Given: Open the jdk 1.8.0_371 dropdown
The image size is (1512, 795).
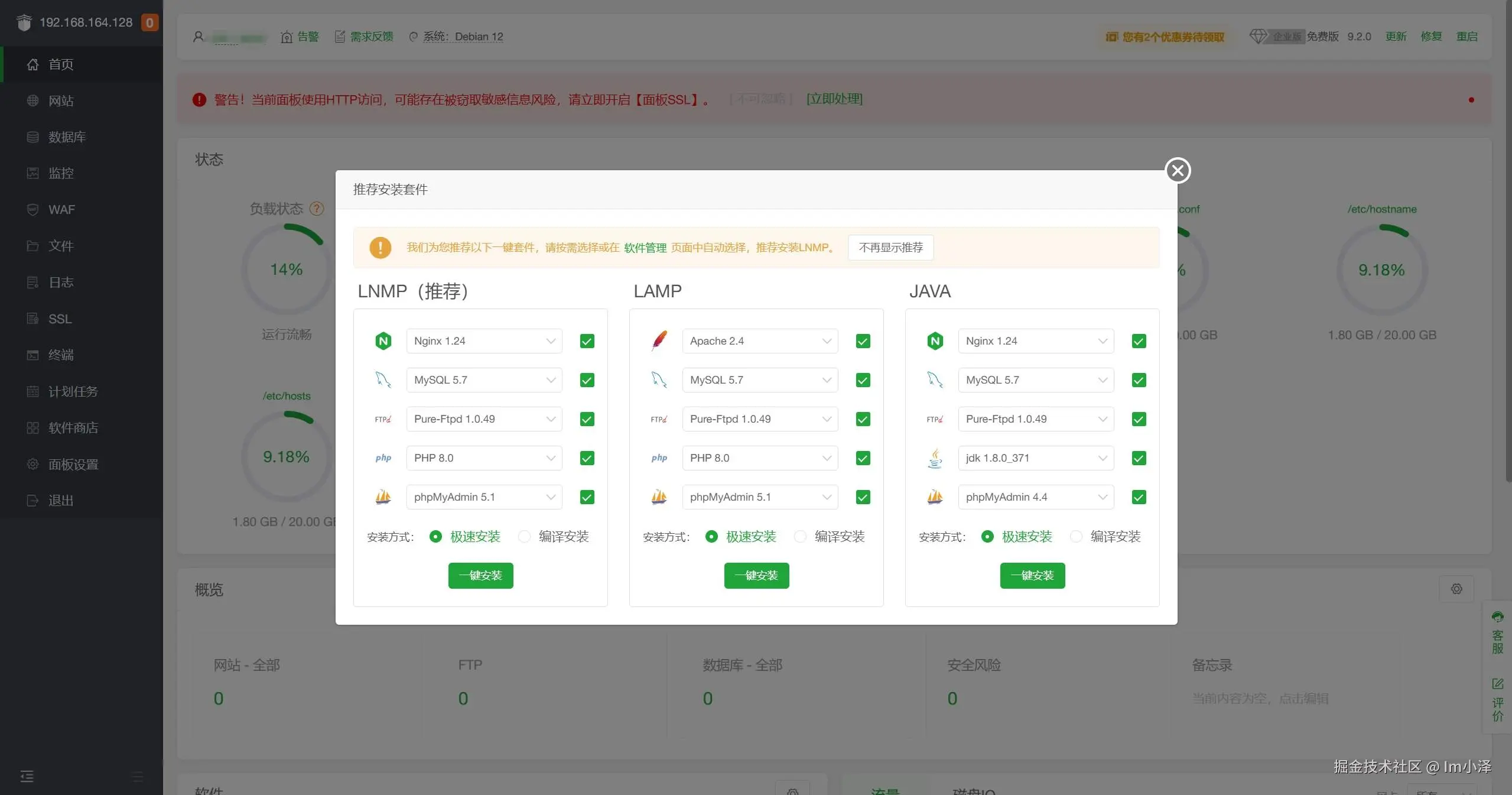Looking at the screenshot, I should coord(1036,458).
